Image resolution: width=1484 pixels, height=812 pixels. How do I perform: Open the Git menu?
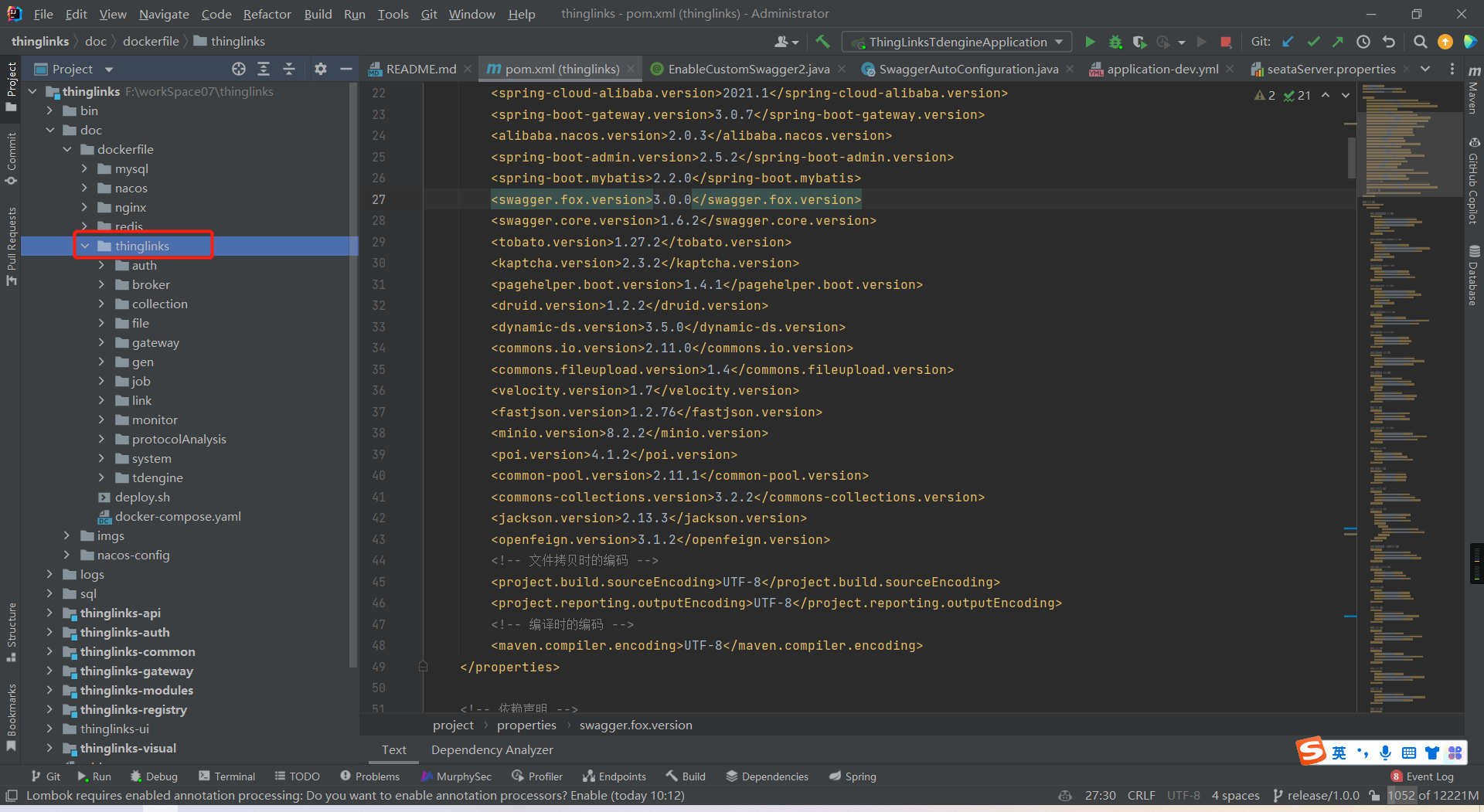click(x=429, y=14)
